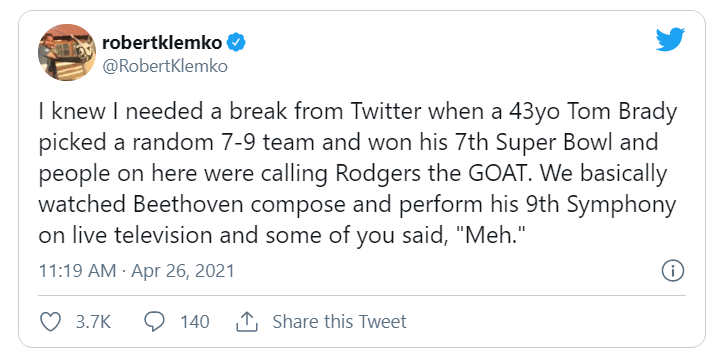The width and height of the screenshot is (721, 362).
Task: Click the 'Share this Tweet' link
Action: pyautogui.click(x=339, y=322)
